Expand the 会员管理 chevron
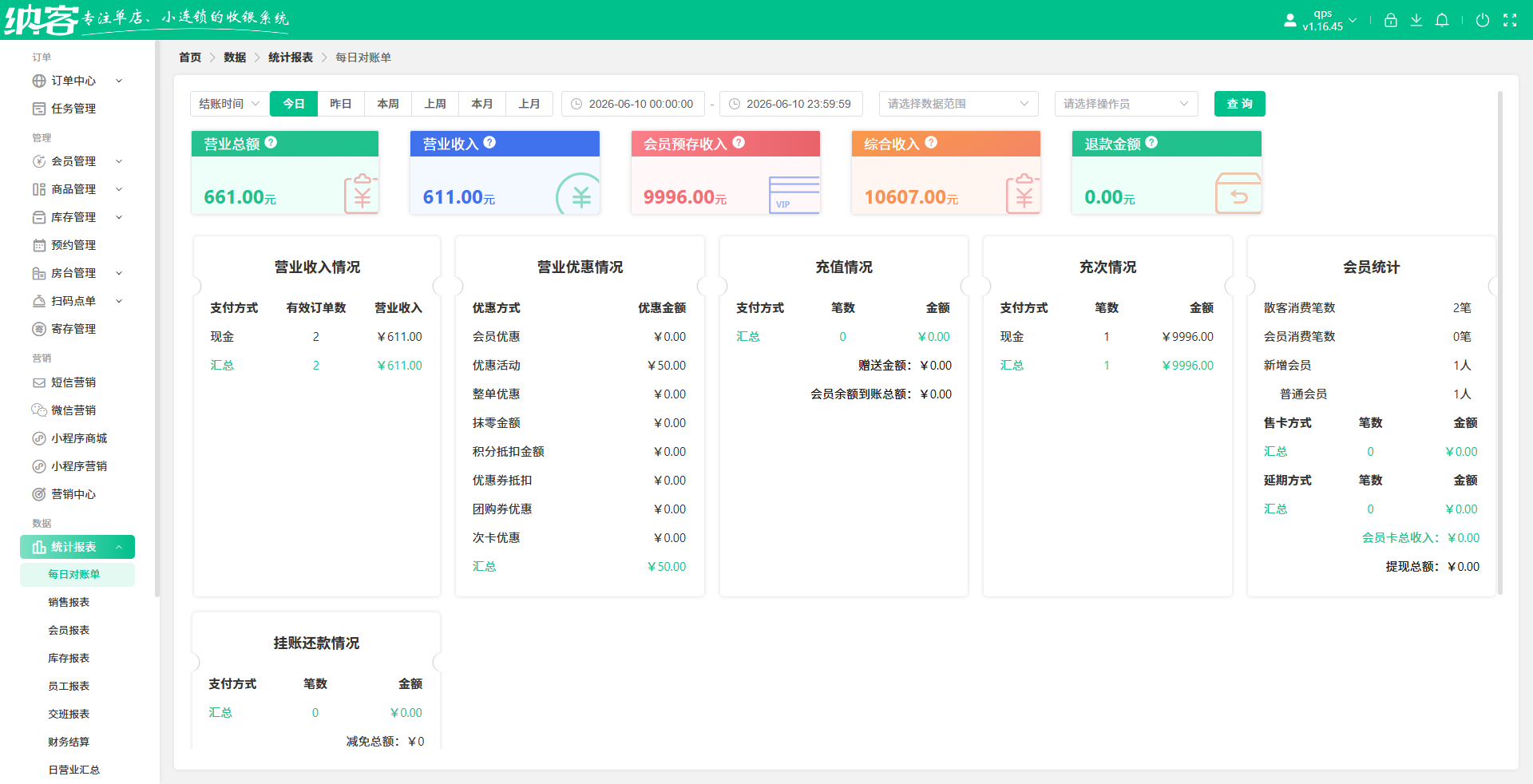This screenshot has width=1533, height=784. click(119, 161)
